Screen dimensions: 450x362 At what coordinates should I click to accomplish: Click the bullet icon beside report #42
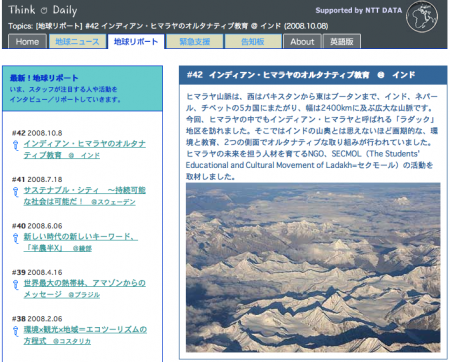[x=15, y=146]
